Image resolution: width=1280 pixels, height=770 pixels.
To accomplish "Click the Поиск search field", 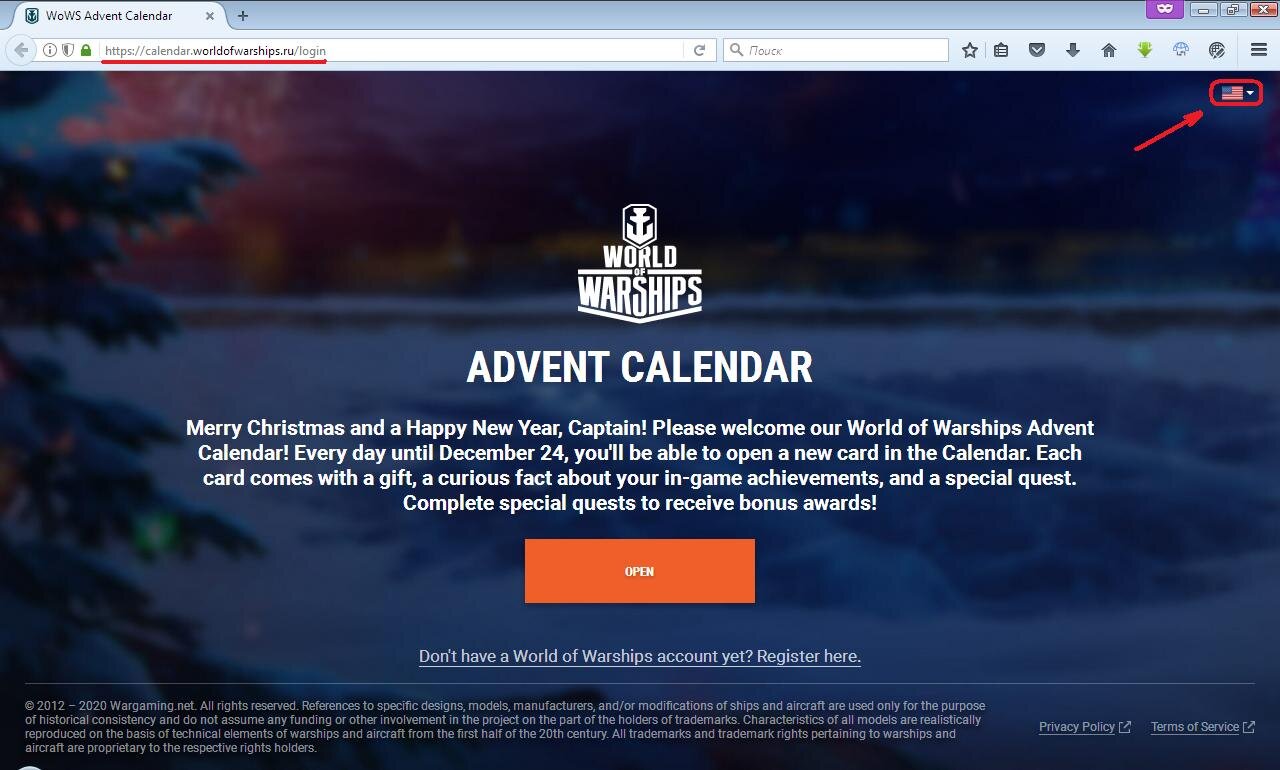I will coord(836,50).
